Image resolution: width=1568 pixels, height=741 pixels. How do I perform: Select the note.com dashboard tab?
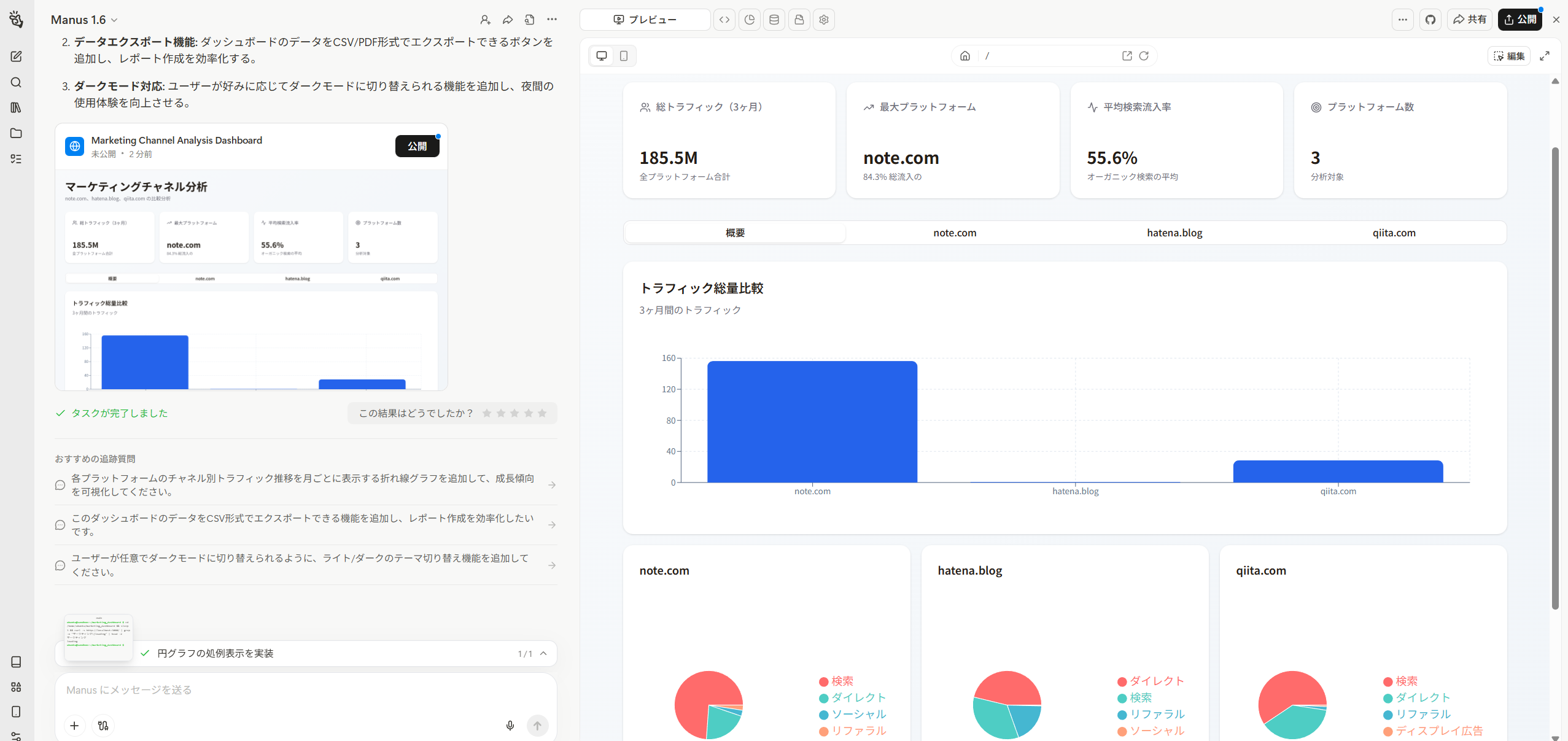[955, 233]
